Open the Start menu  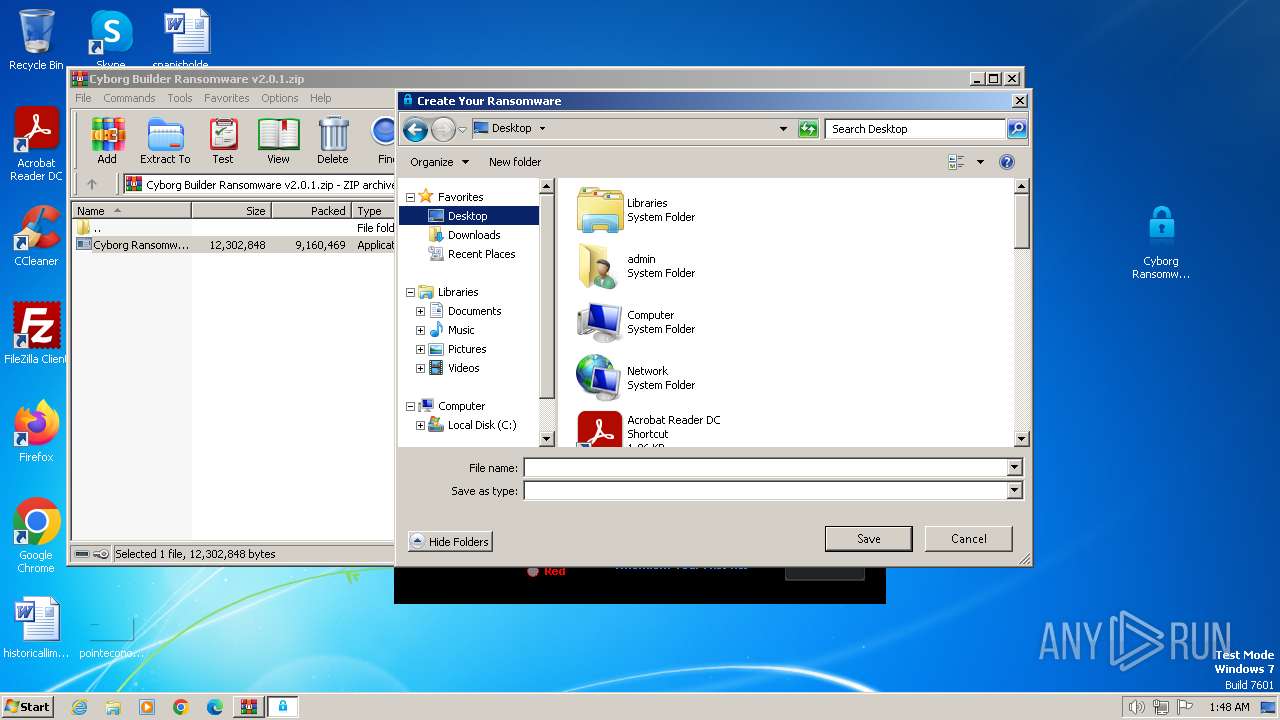pyautogui.click(x=27, y=706)
